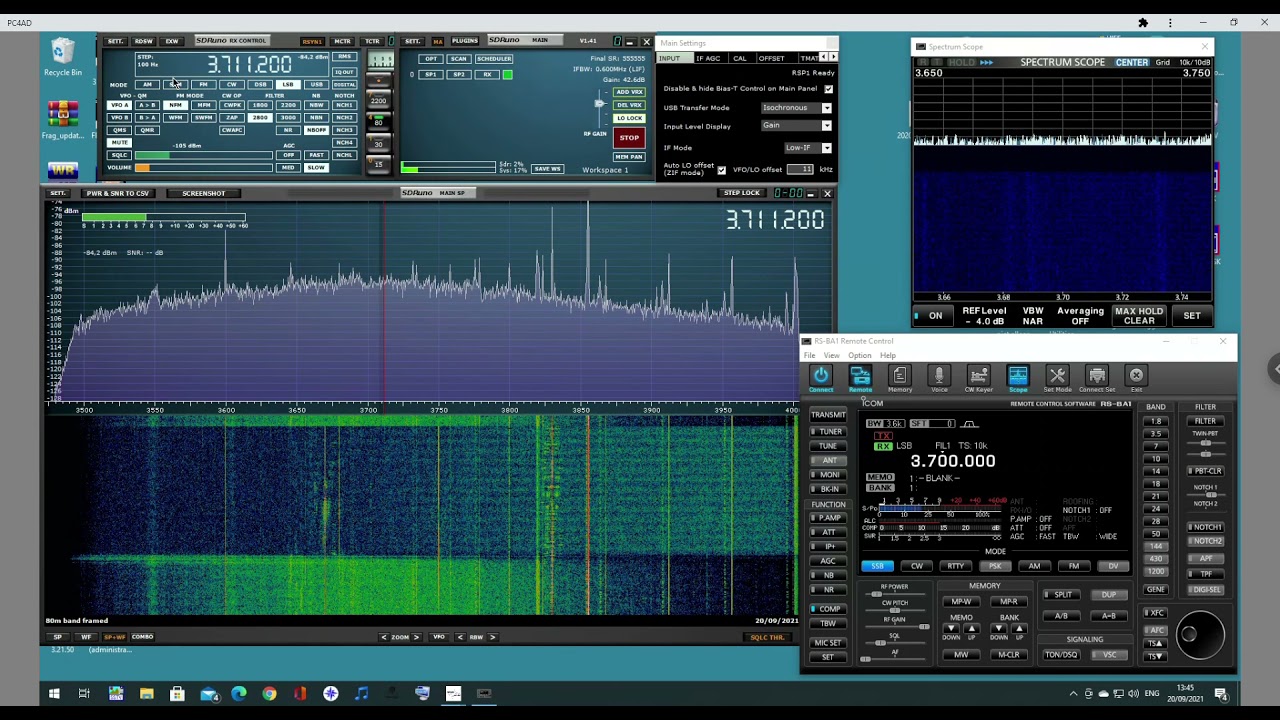Open the File menu in RS-BA1

pos(809,356)
